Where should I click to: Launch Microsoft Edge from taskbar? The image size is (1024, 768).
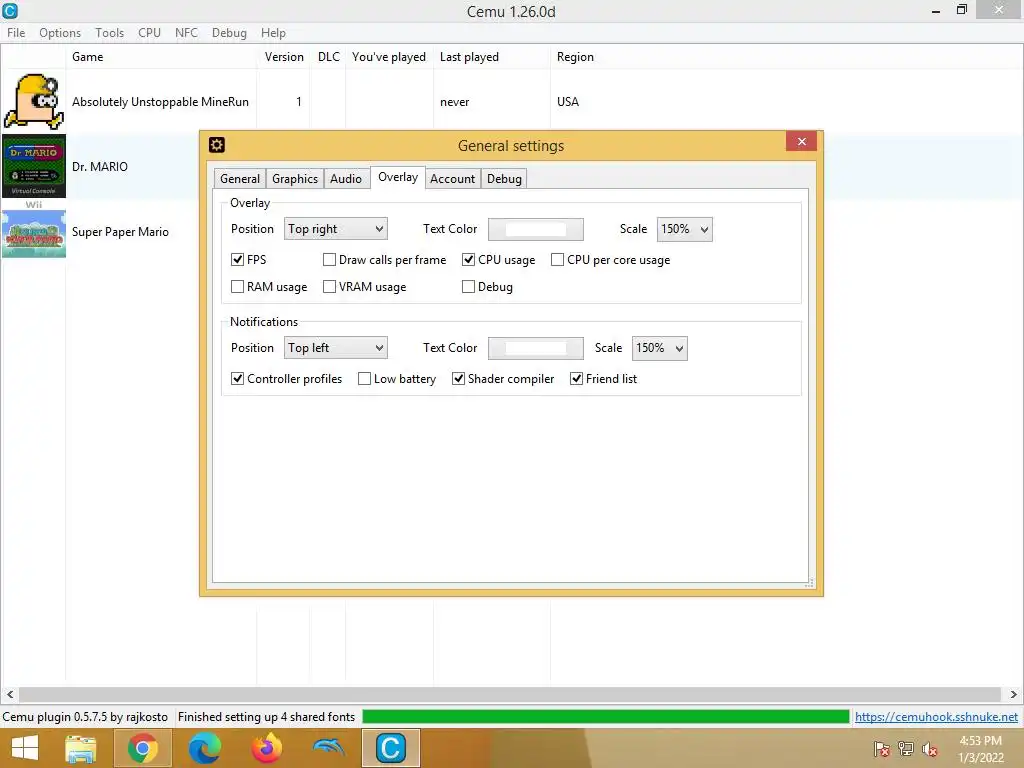pos(204,748)
